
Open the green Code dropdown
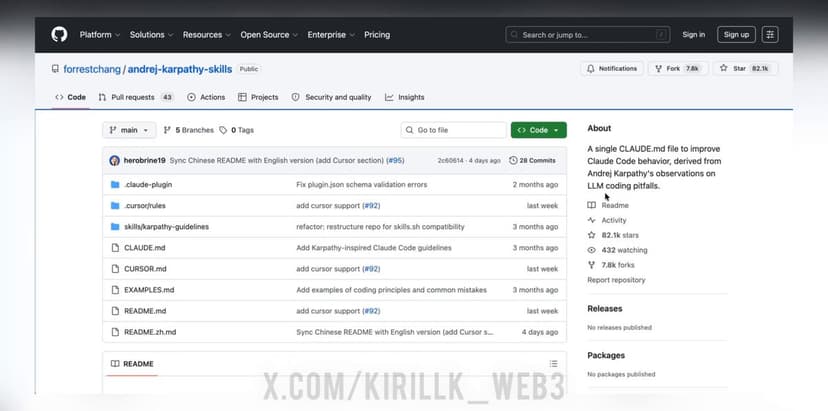click(x=539, y=130)
